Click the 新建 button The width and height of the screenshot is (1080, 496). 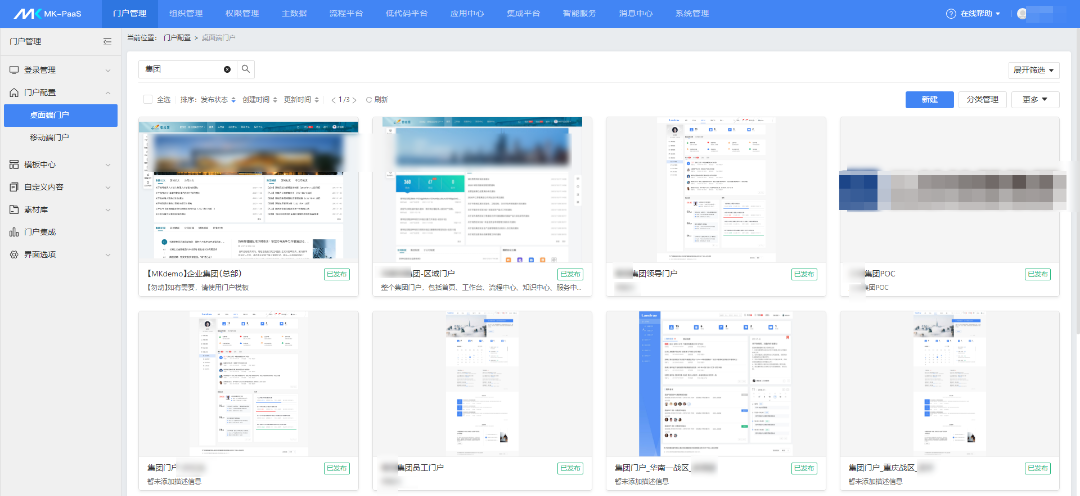[929, 99]
